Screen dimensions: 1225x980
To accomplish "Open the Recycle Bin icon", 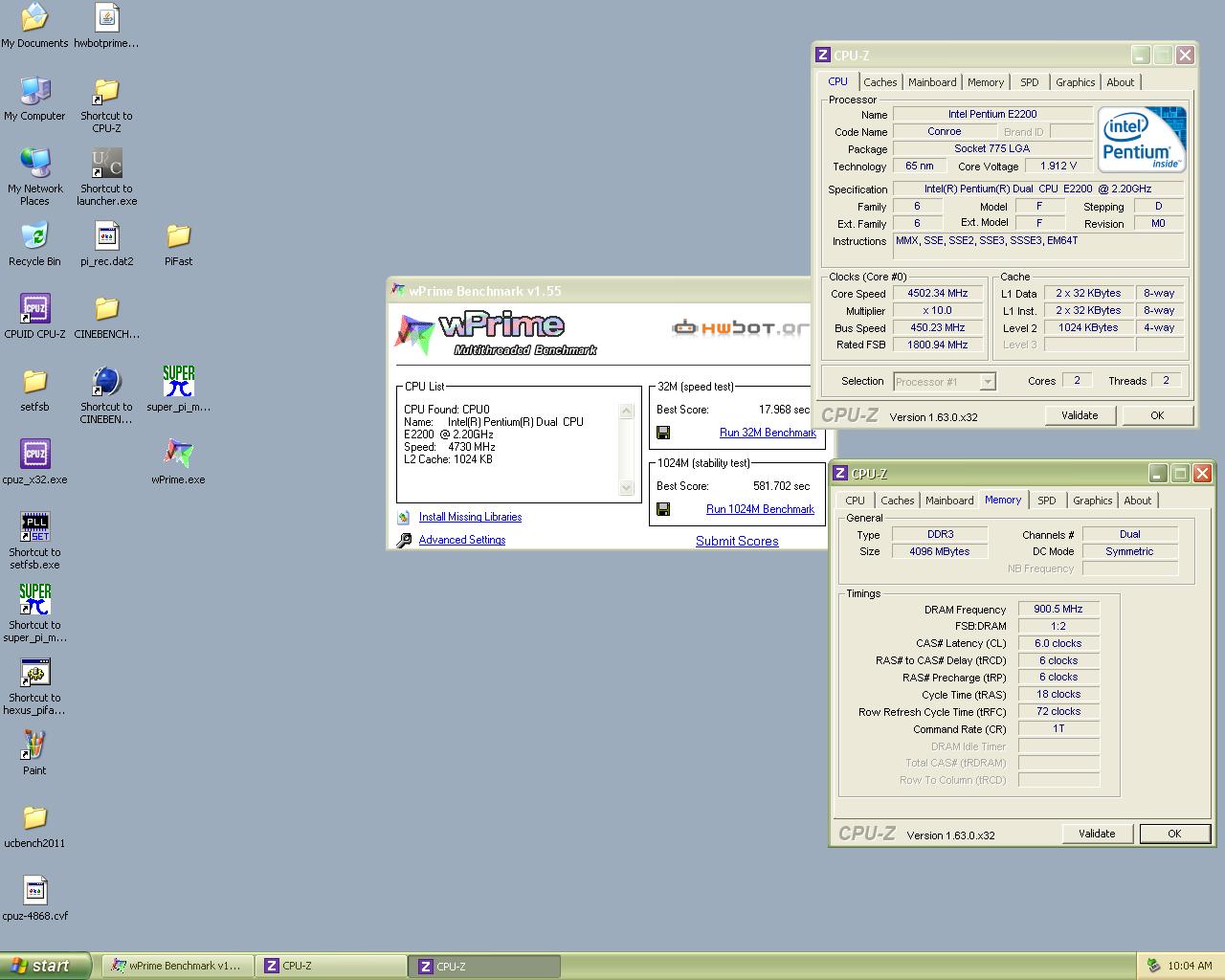I will pos(34,244).
